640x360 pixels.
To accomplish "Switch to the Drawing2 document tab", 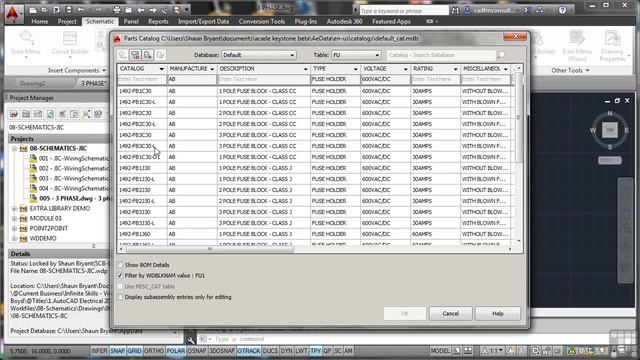I will 32,84.
